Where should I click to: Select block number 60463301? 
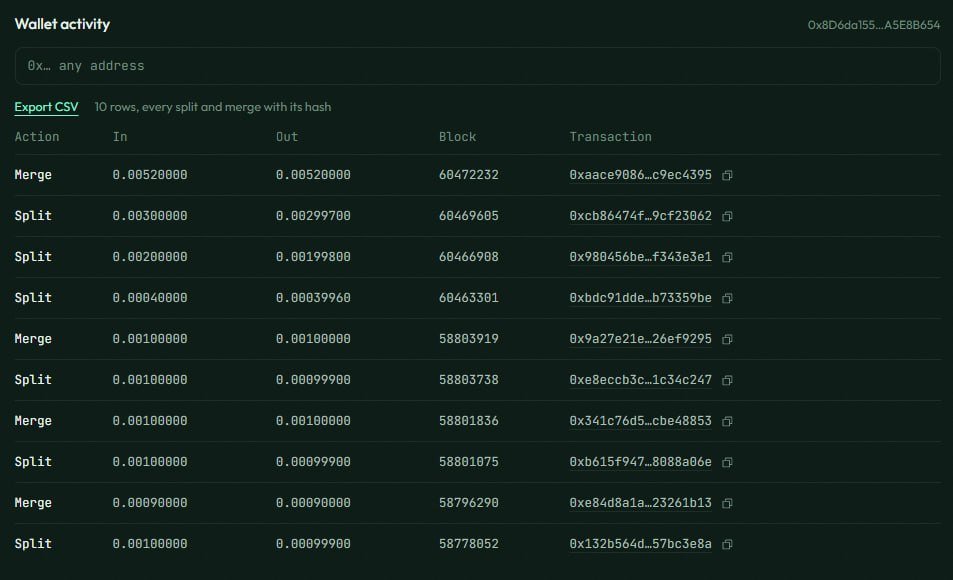click(x=469, y=298)
